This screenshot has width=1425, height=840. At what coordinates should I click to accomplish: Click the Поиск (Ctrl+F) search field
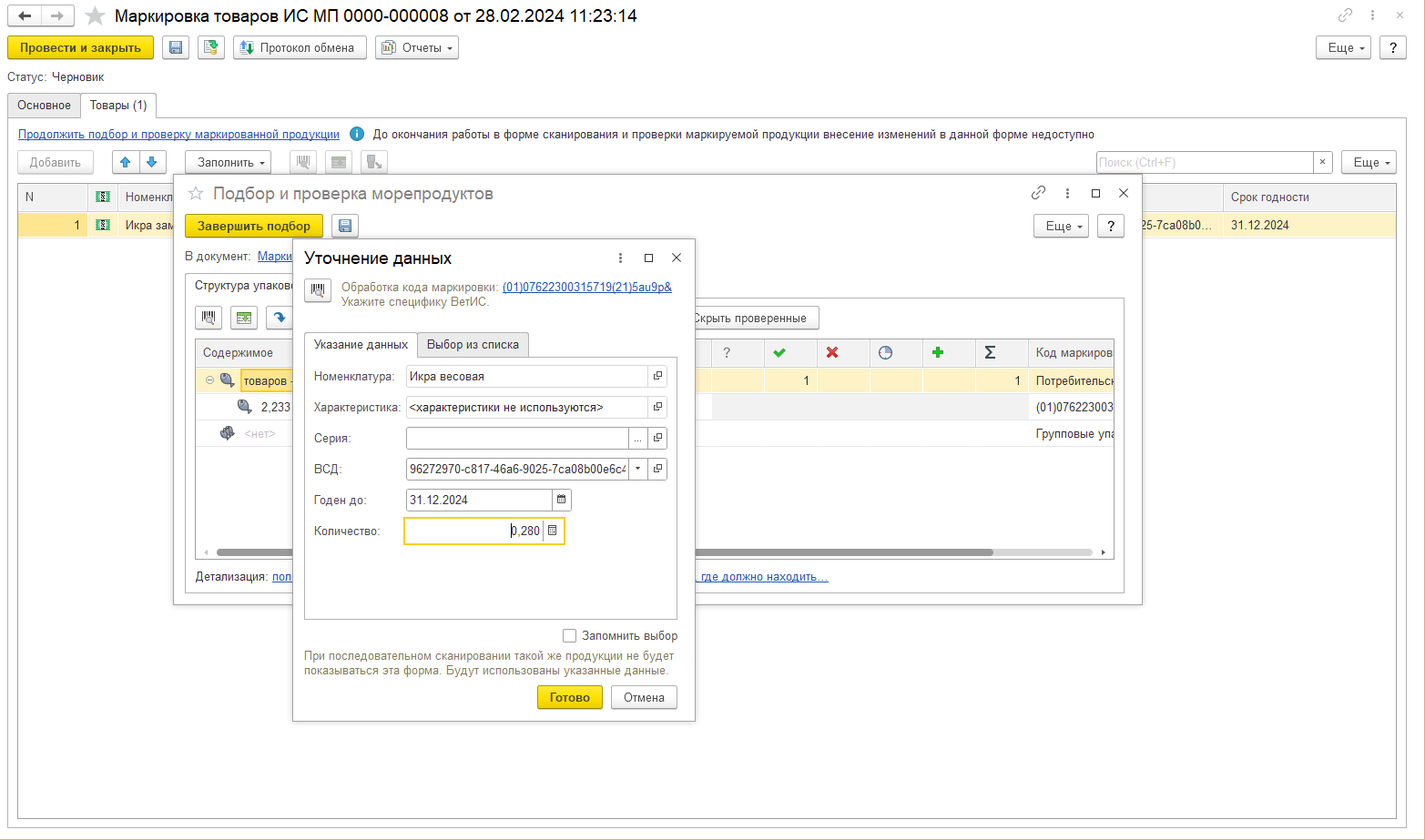click(x=1204, y=162)
